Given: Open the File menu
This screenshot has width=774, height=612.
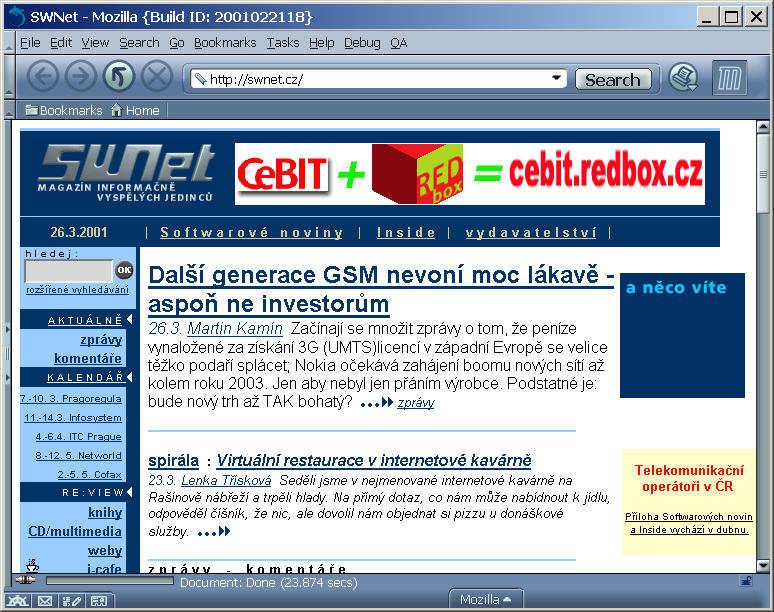Looking at the screenshot, I should 30,43.
